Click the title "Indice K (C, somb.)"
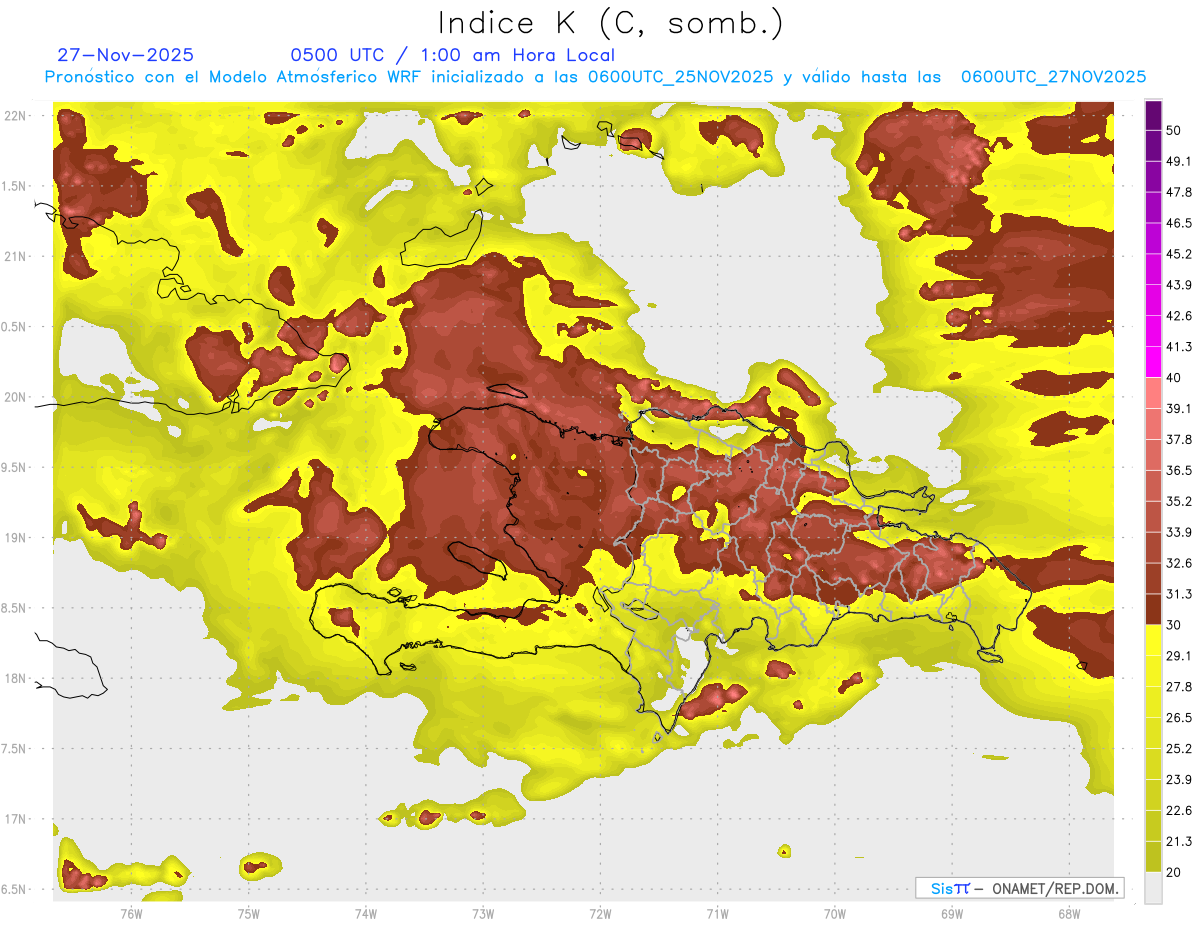Screen dimensions: 1200x927 click(610, 23)
